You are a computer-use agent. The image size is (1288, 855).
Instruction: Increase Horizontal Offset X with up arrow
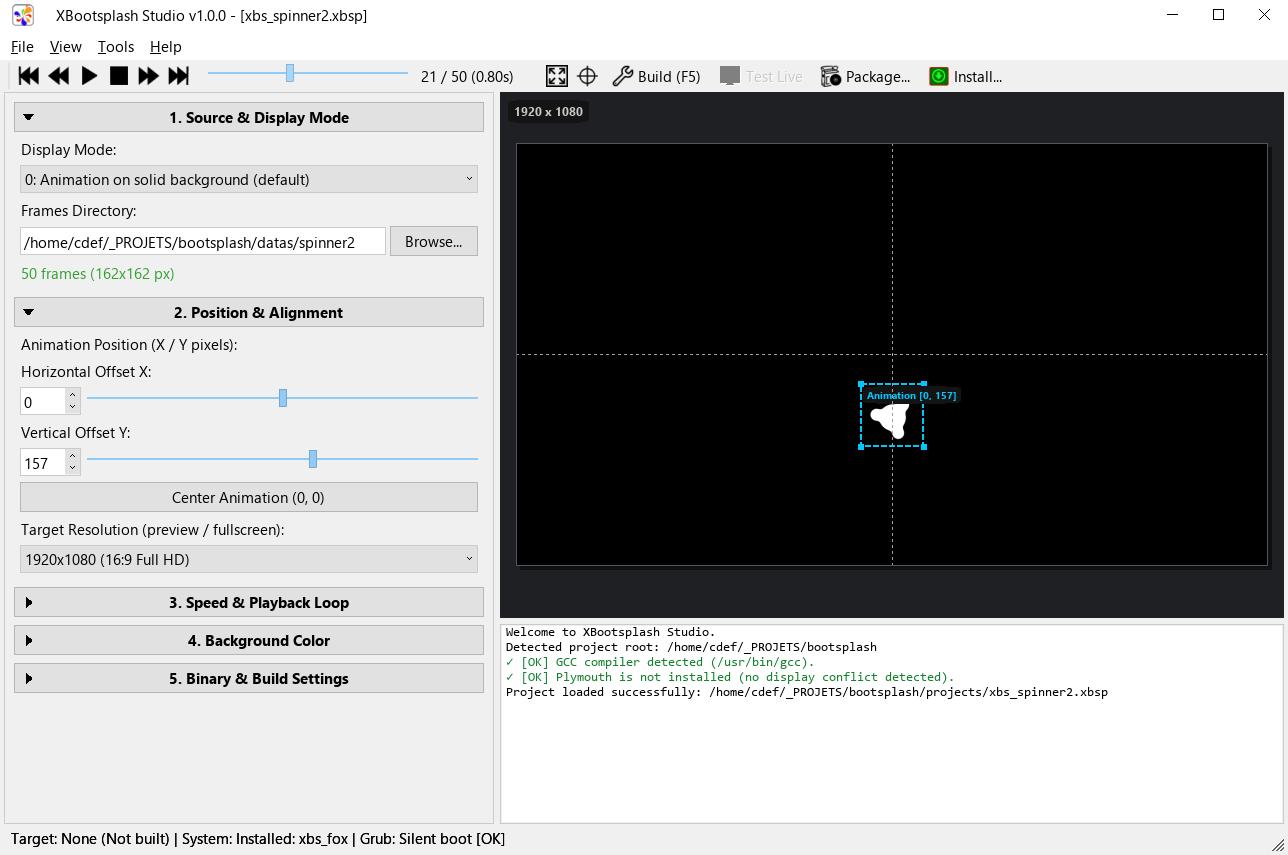coord(73,395)
